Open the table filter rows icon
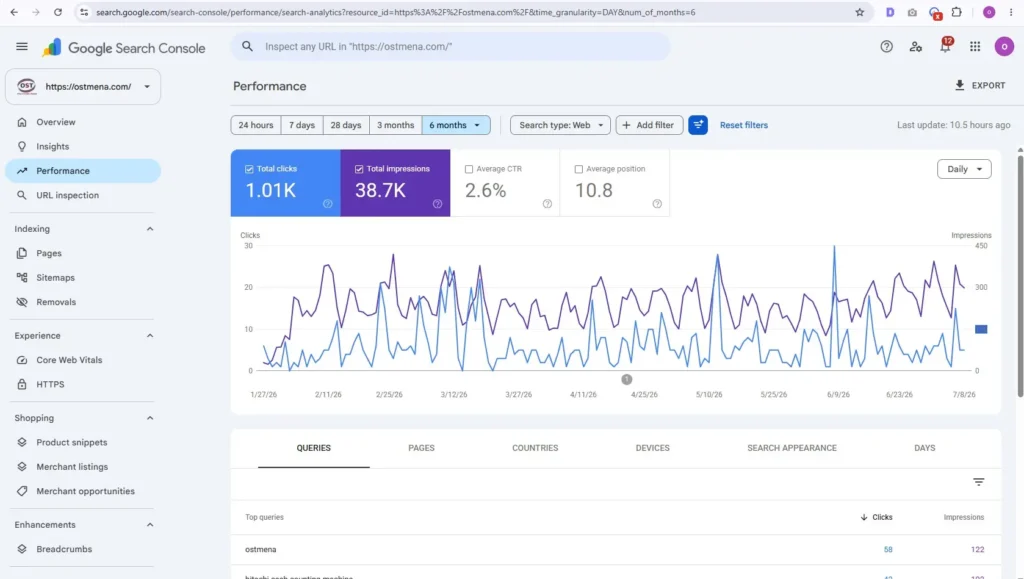1024x579 pixels. [978, 482]
